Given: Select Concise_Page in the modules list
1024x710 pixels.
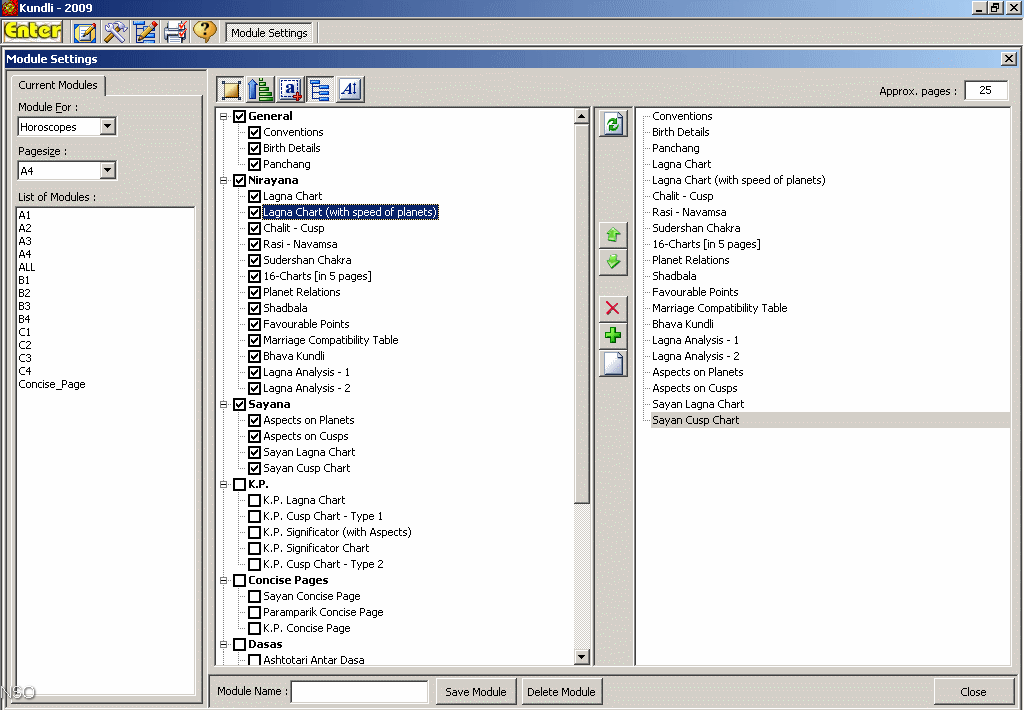Looking at the screenshot, I should click(x=52, y=384).
